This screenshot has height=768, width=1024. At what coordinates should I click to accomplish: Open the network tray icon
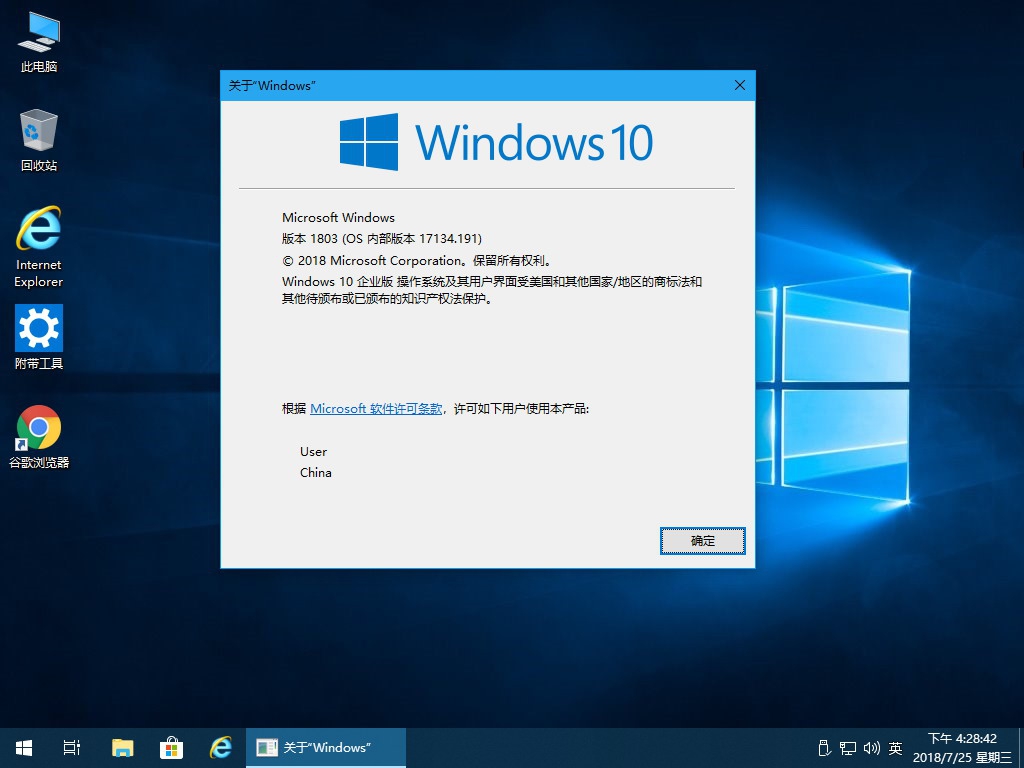click(848, 748)
